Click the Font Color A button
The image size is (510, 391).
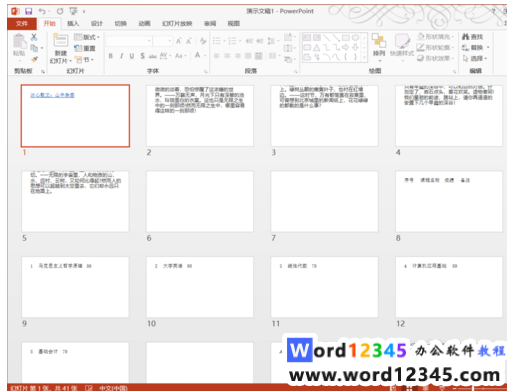tap(197, 55)
